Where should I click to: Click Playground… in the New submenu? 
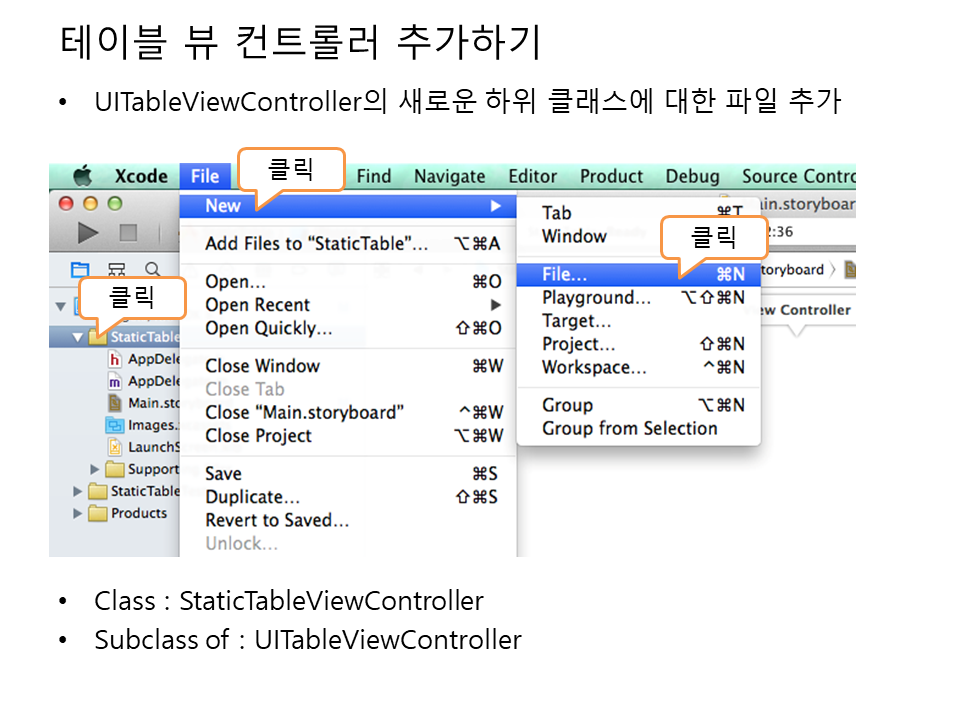pyautogui.click(x=596, y=297)
